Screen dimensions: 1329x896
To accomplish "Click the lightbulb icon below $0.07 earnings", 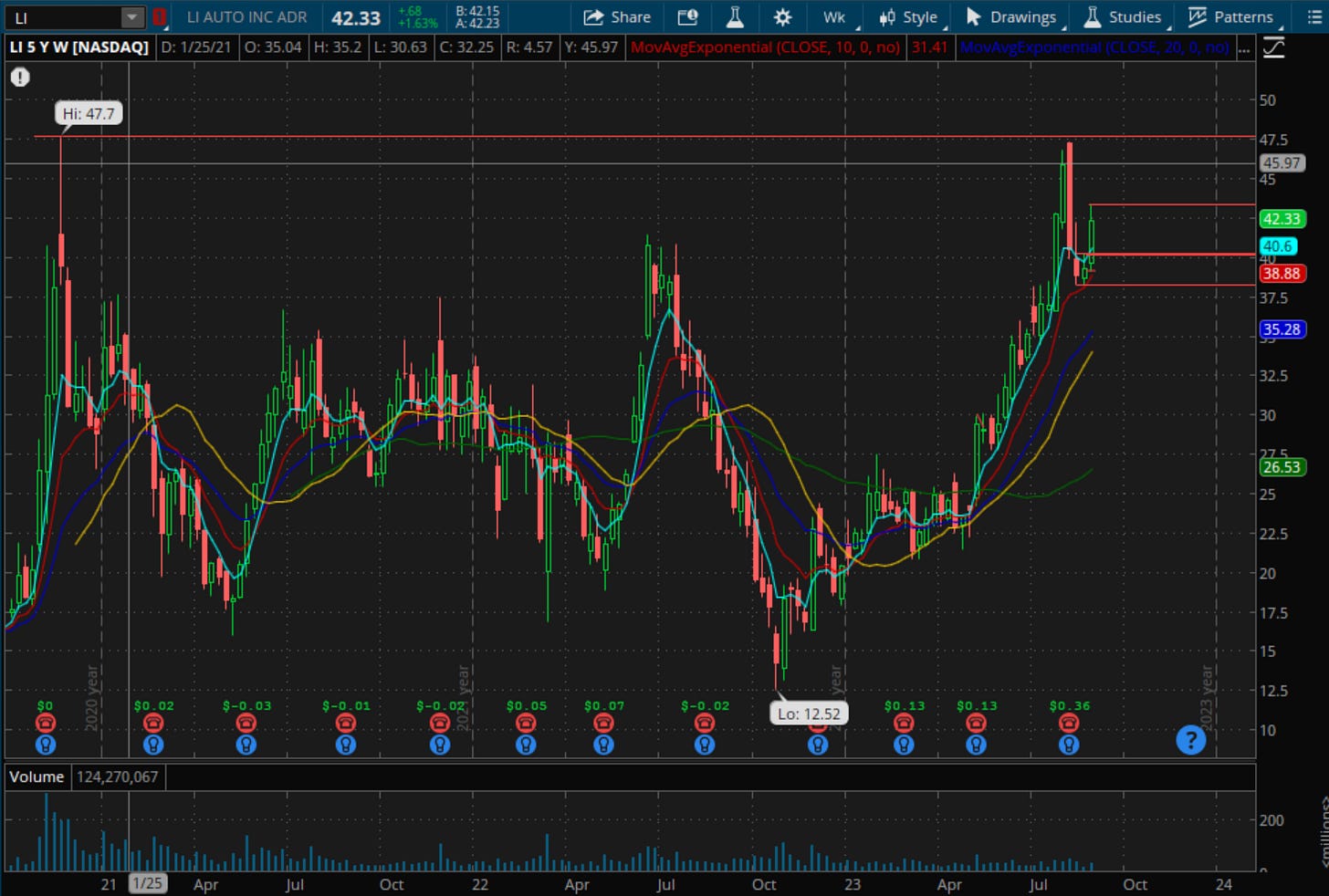I will (x=603, y=745).
